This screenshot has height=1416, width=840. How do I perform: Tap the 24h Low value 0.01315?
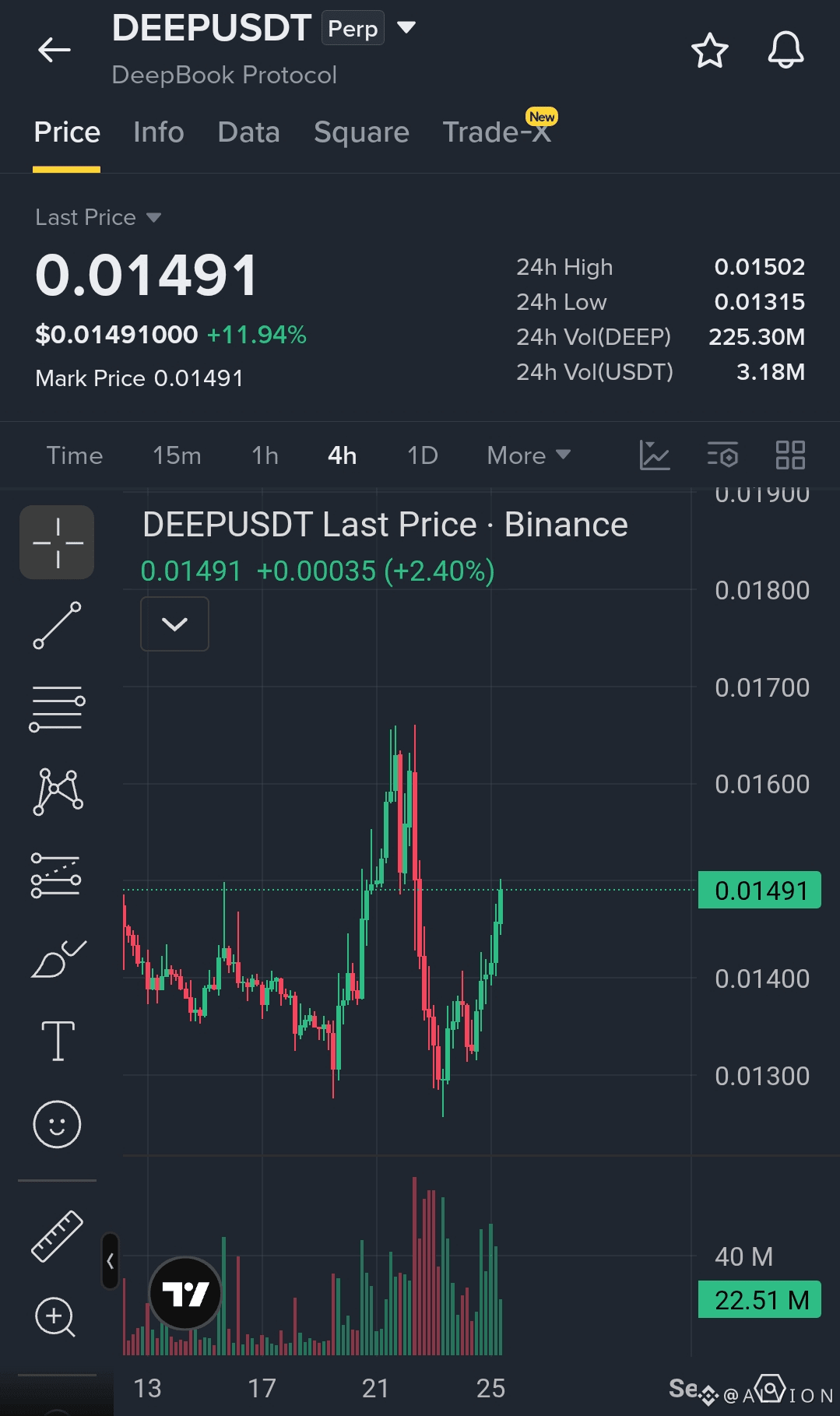(x=760, y=302)
